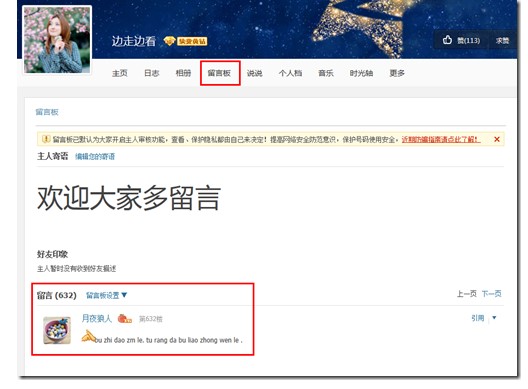
Task: Click the 引用 quote link
Action: pyautogui.click(x=478, y=318)
